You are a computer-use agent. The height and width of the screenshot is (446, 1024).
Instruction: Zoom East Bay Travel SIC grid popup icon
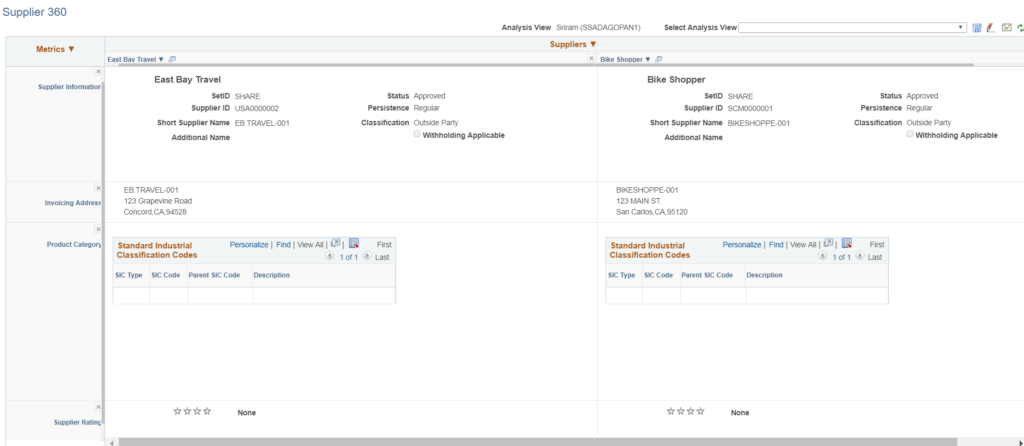click(x=336, y=244)
